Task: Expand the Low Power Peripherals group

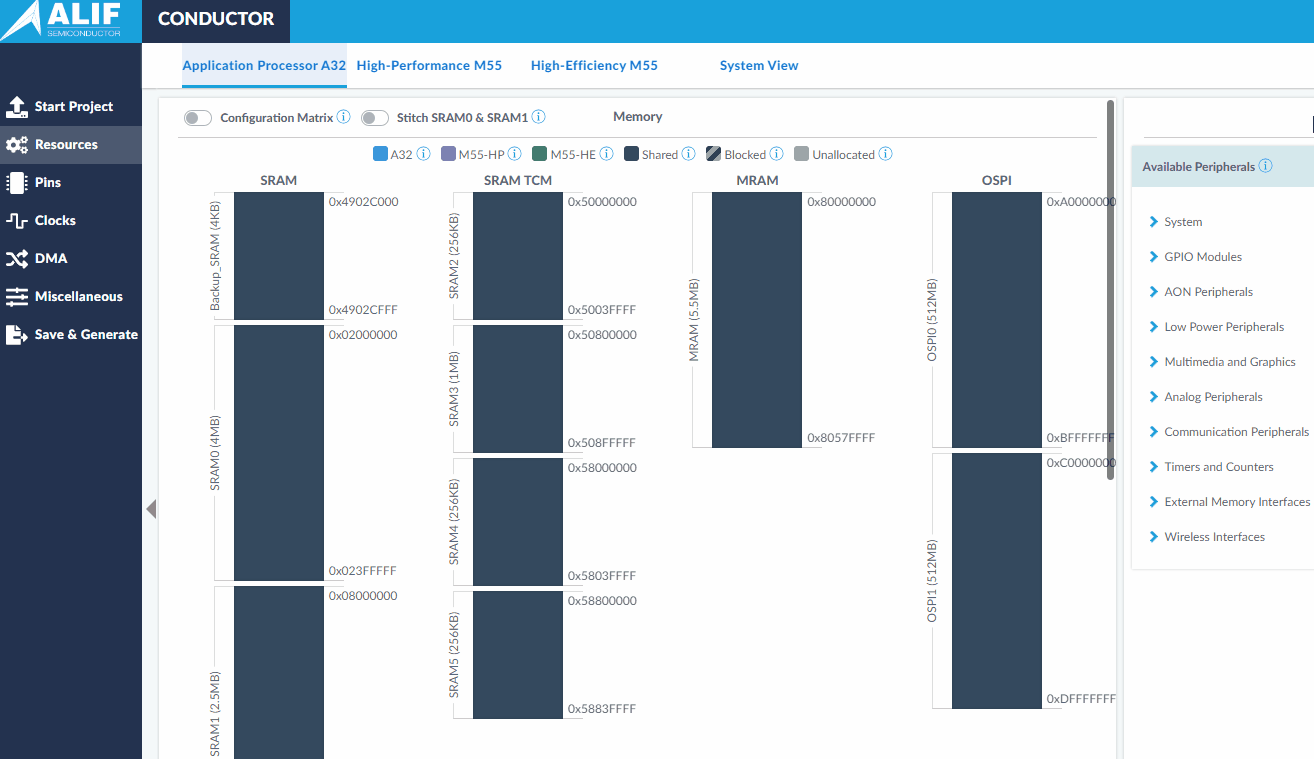Action: [x=1154, y=327]
